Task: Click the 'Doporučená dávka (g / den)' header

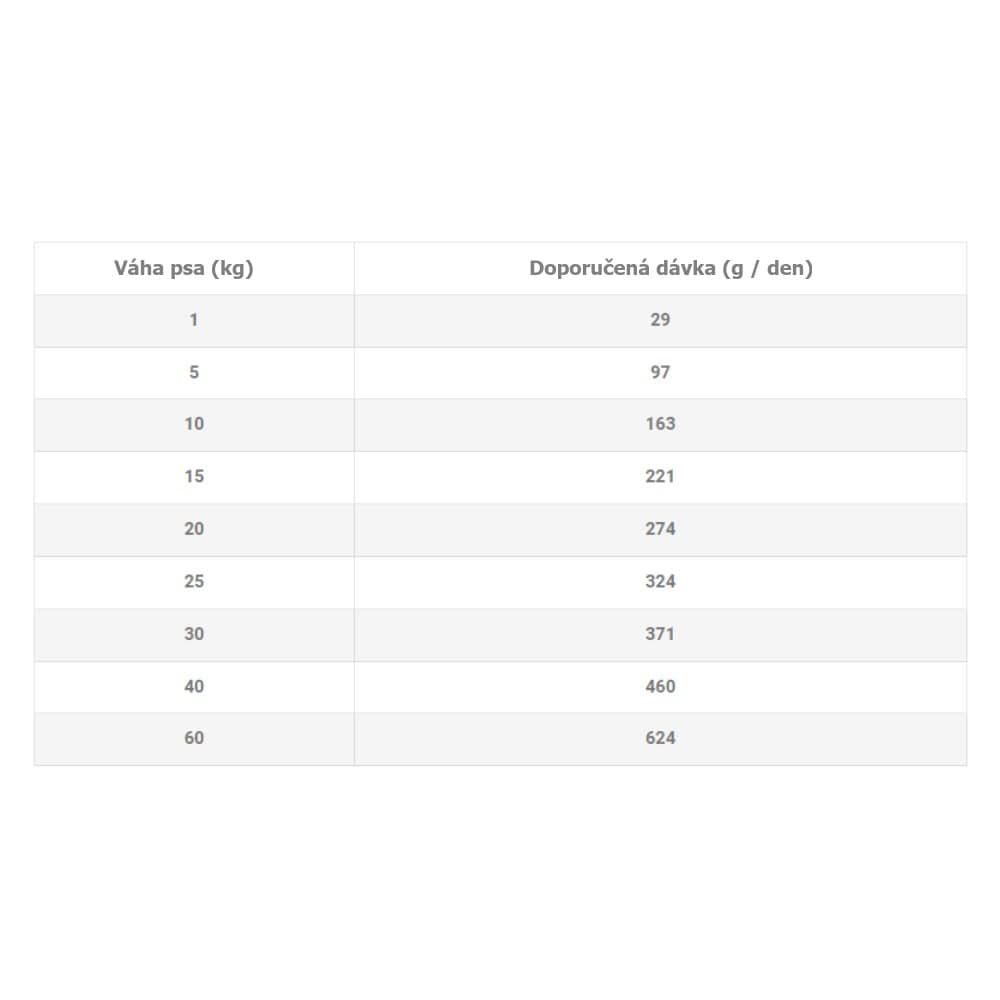Action: coord(671,268)
